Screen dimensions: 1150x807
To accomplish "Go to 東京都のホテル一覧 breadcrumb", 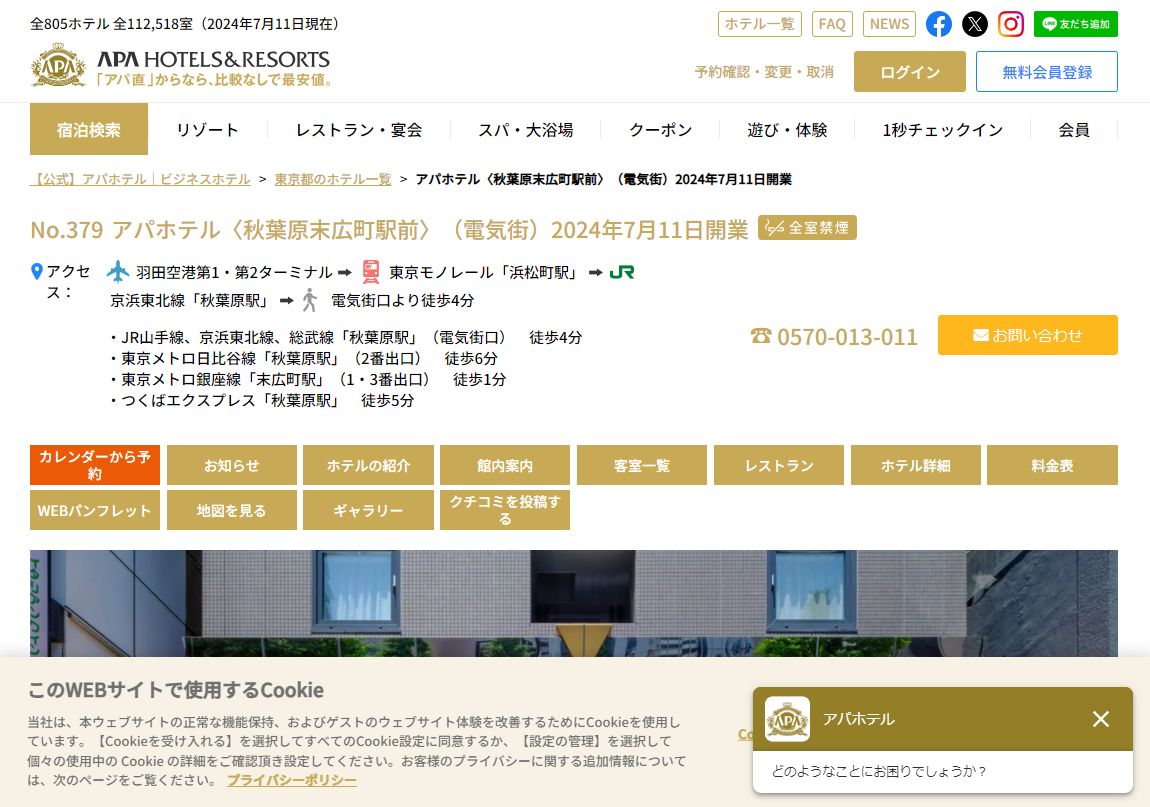I will click(333, 179).
